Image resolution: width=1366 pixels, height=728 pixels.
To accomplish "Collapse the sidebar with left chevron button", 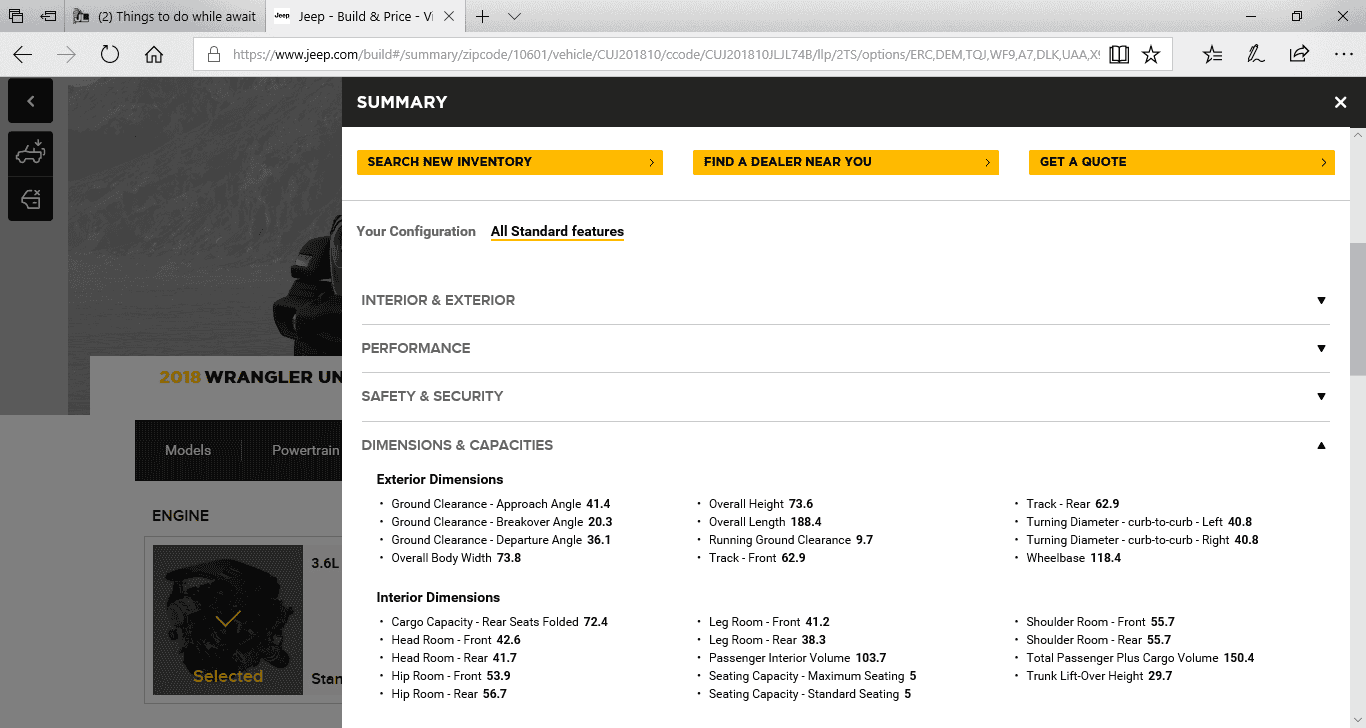I will point(31,101).
